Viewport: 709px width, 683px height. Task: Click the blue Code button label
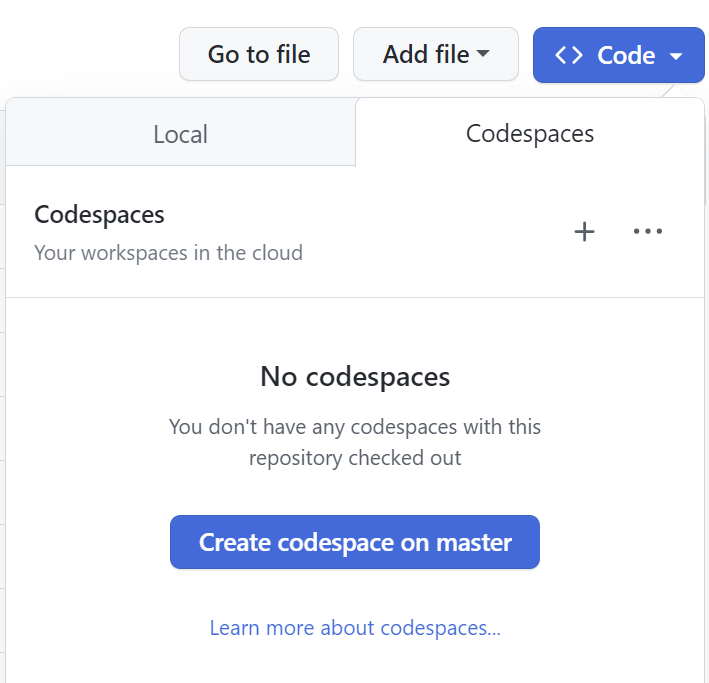pyautogui.click(x=626, y=55)
